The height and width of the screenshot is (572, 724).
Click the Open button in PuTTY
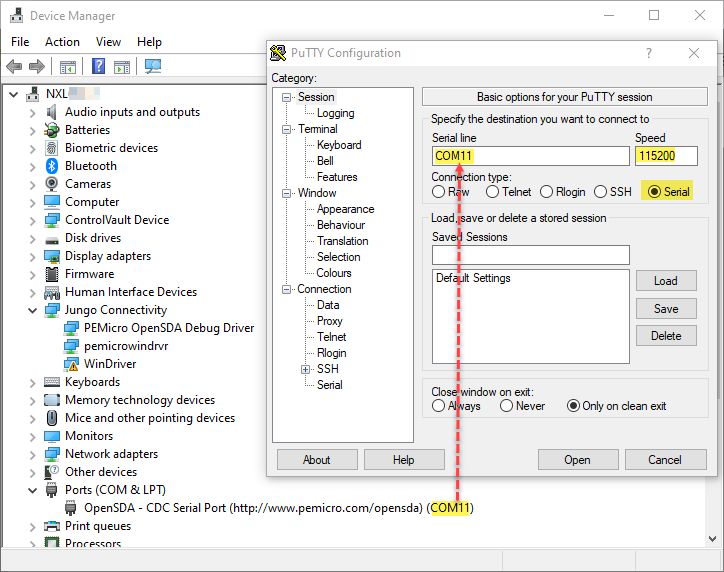[578, 460]
